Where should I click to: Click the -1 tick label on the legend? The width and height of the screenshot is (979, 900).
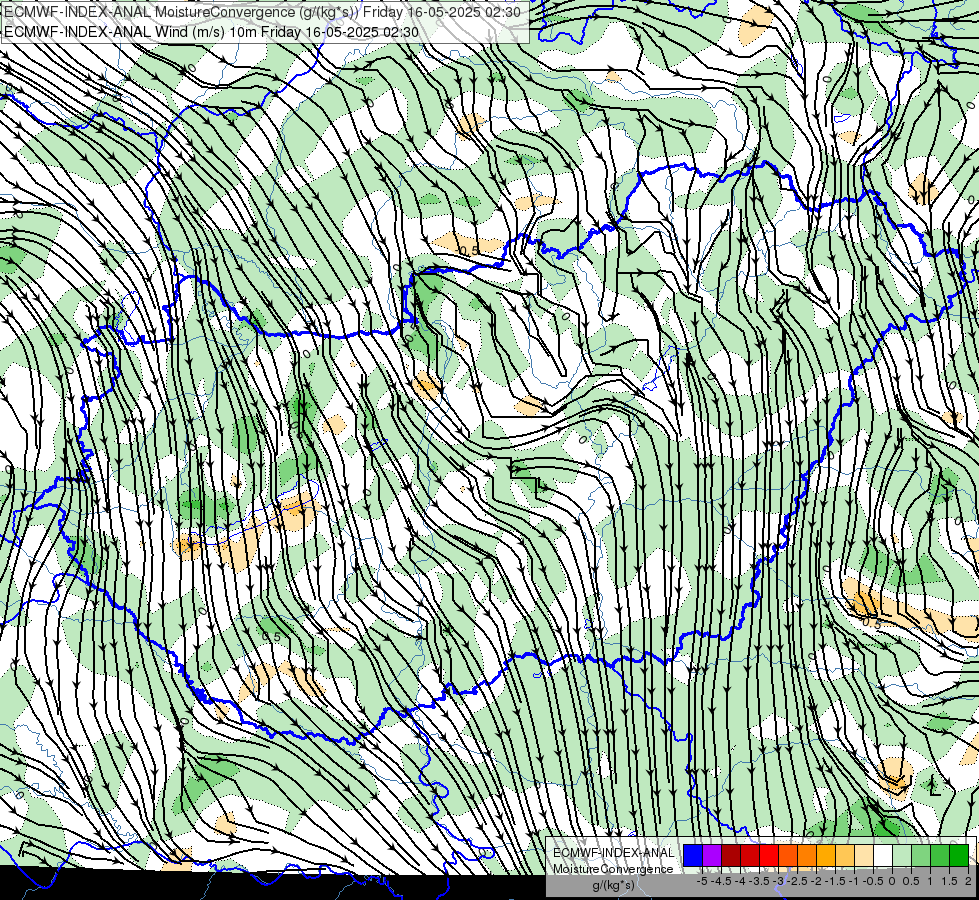(855, 881)
